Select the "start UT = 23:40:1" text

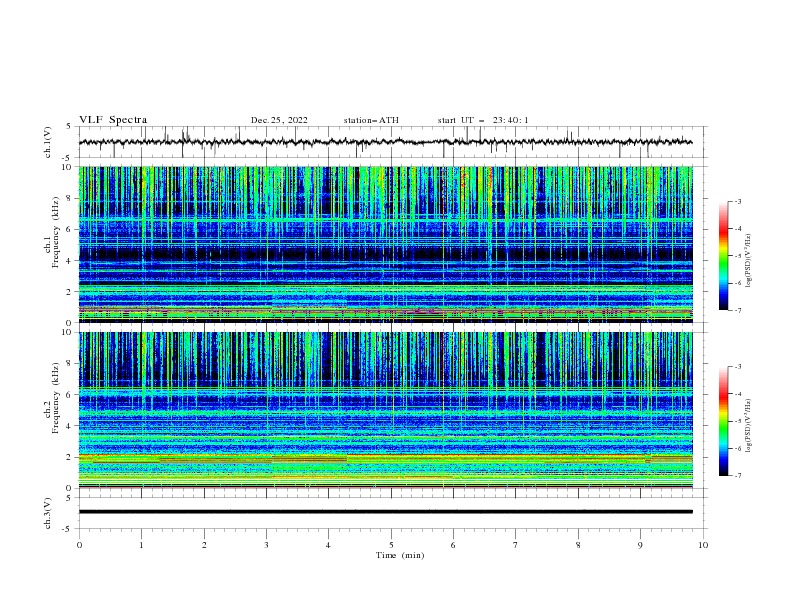tap(483, 120)
